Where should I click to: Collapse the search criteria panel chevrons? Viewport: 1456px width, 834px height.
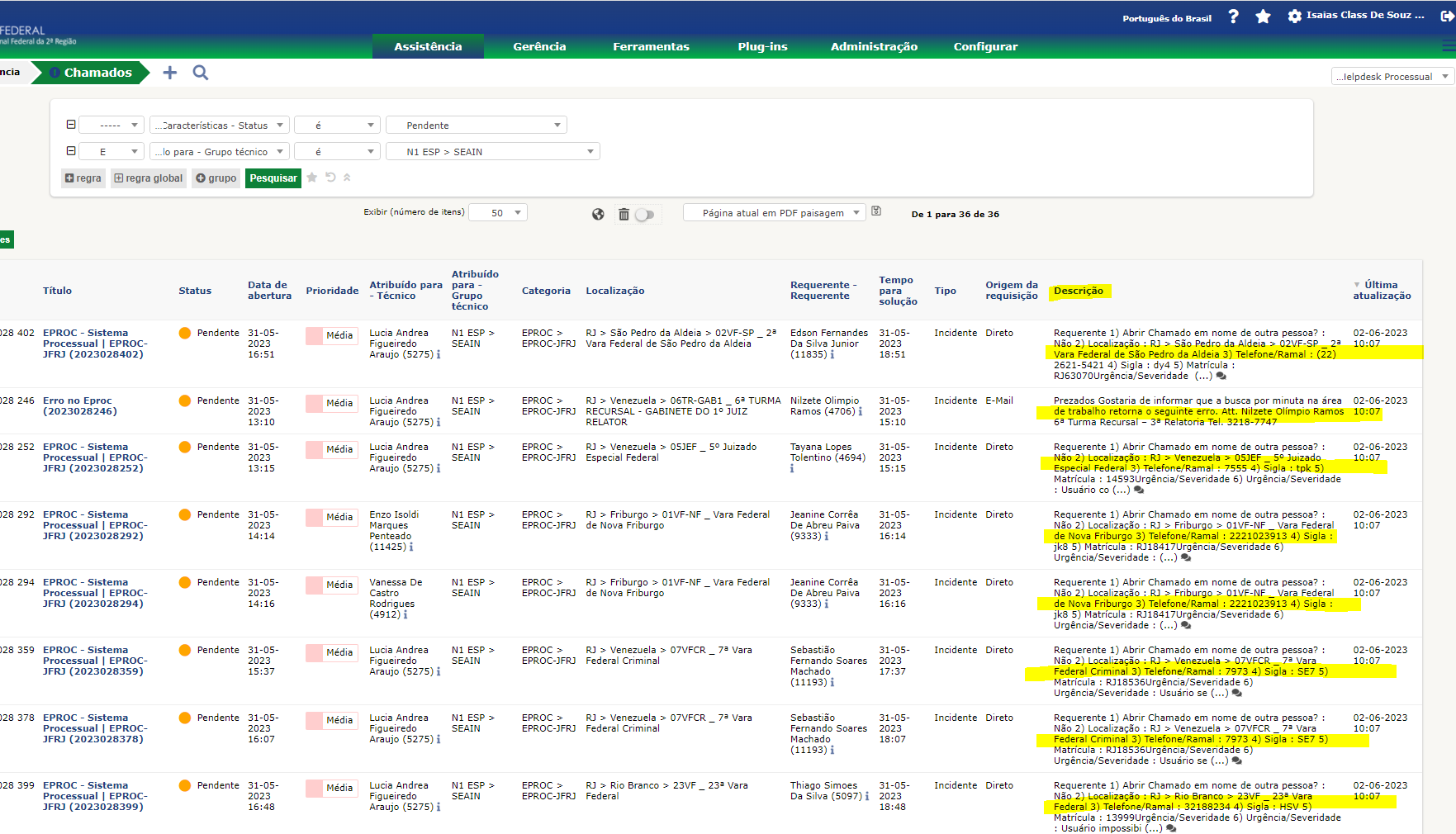tap(347, 178)
